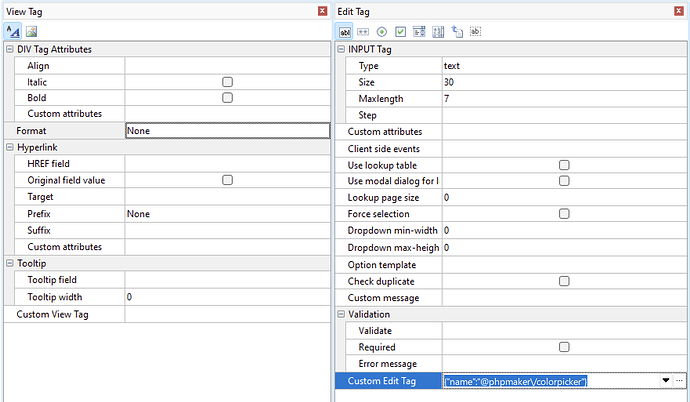The image size is (690, 402).
Task: Click the Format value field showing None
Action: pyautogui.click(x=226, y=130)
